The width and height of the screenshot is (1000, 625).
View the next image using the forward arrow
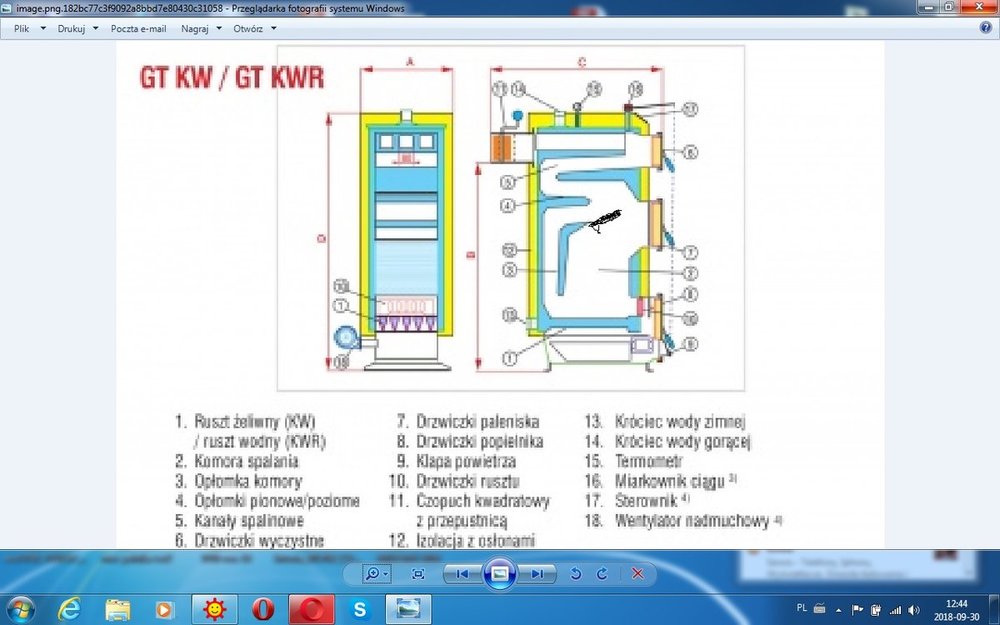[536, 573]
